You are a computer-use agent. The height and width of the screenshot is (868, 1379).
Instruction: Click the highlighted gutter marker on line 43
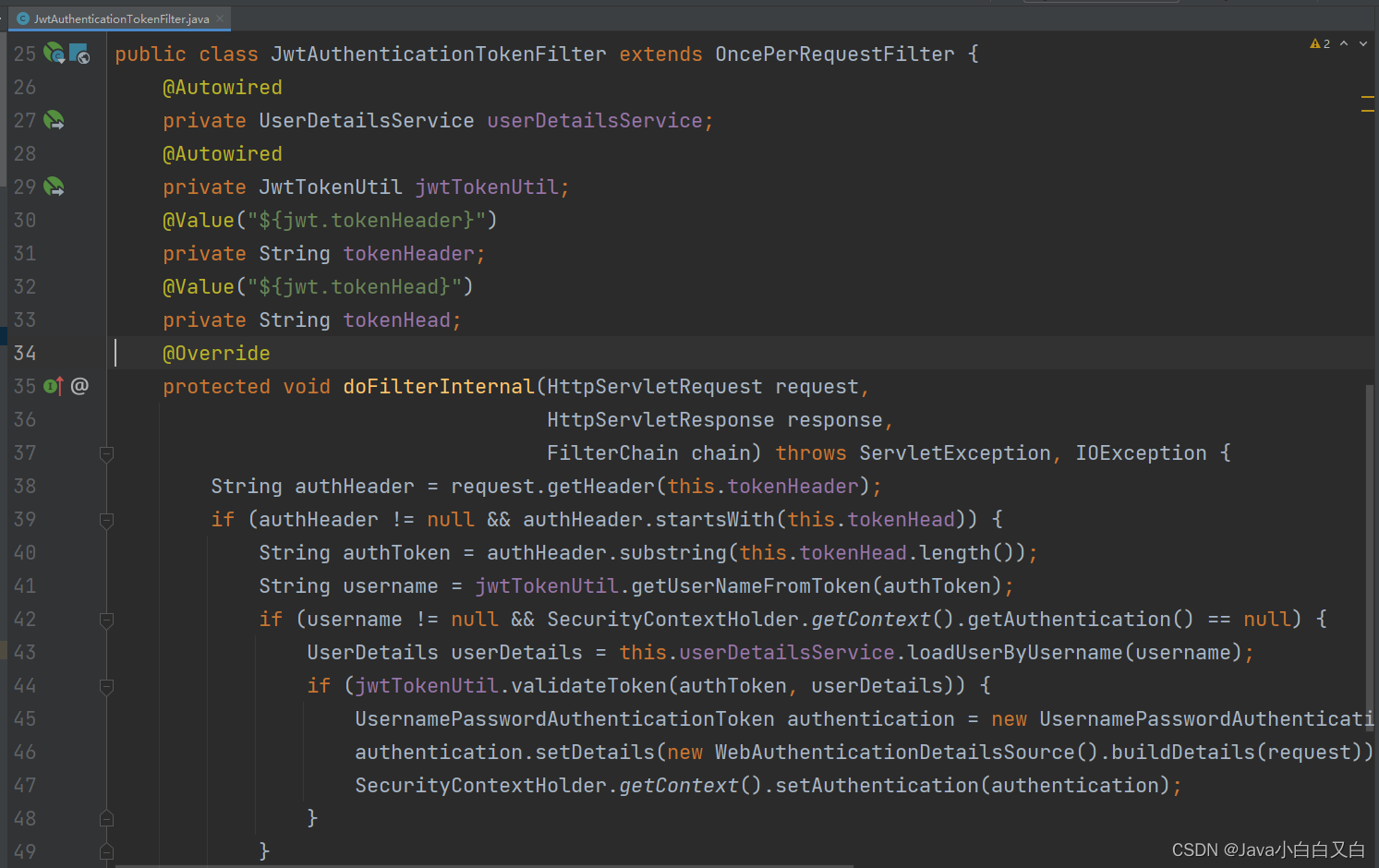point(4,652)
